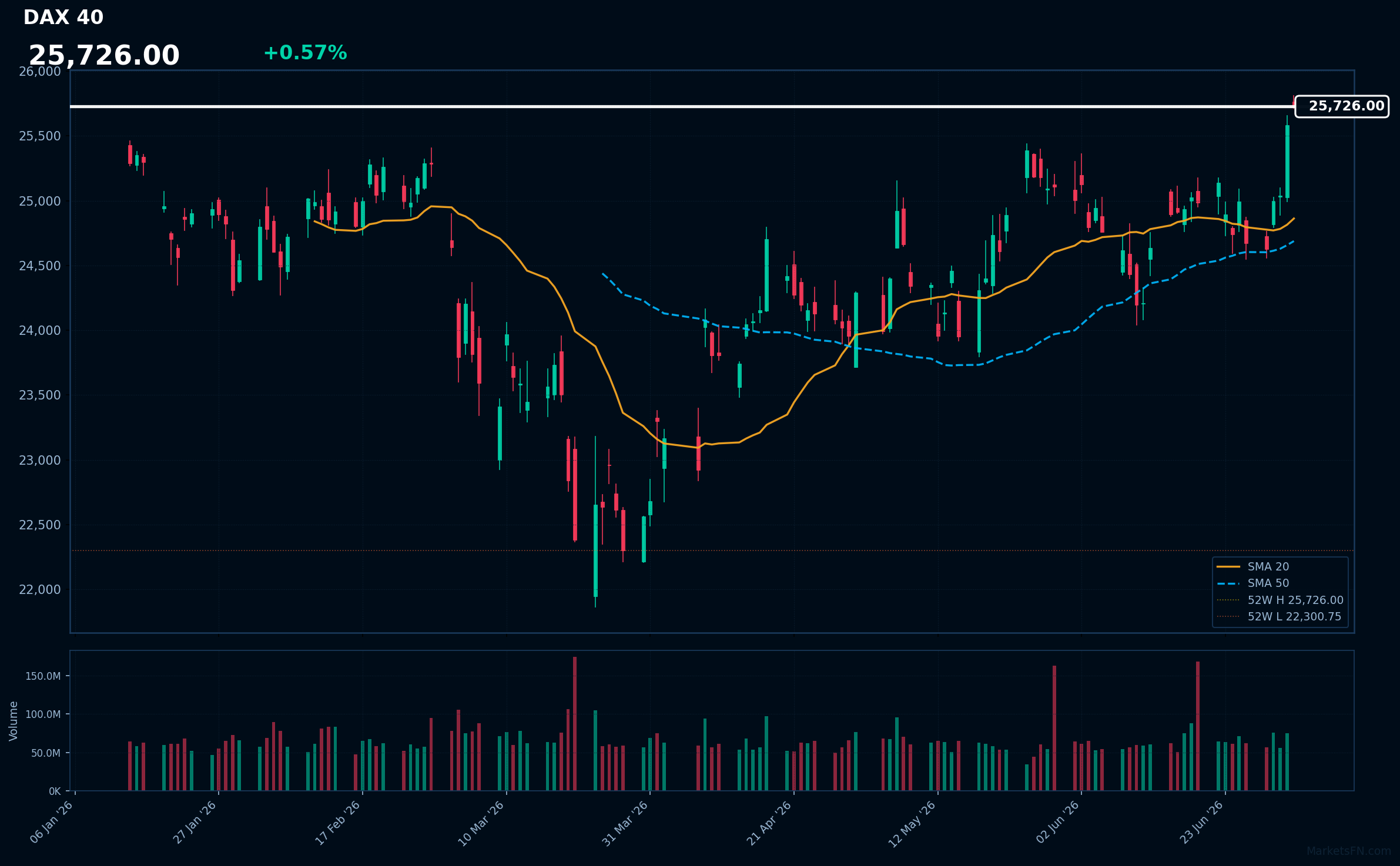
Task: Click the 31 Mar '26 date label
Action: (625, 824)
